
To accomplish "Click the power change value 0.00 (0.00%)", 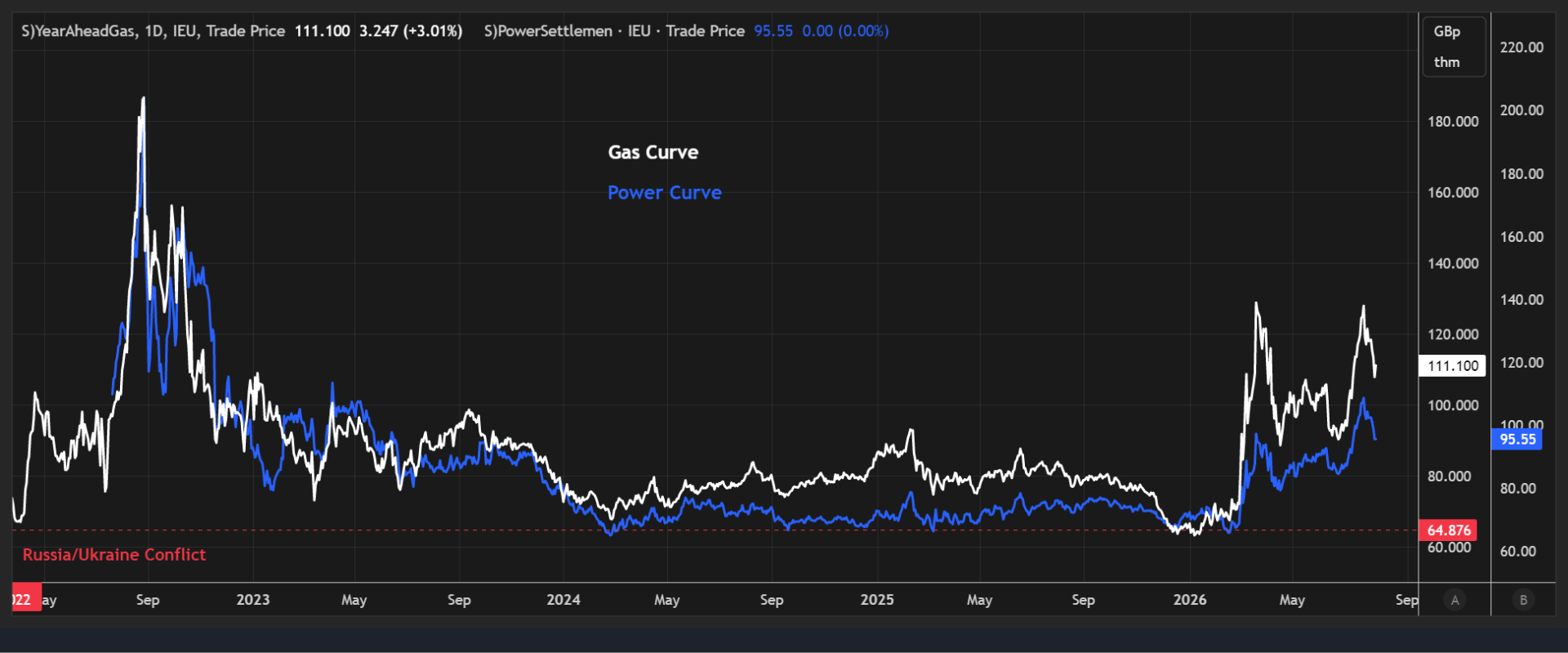I will point(845,31).
